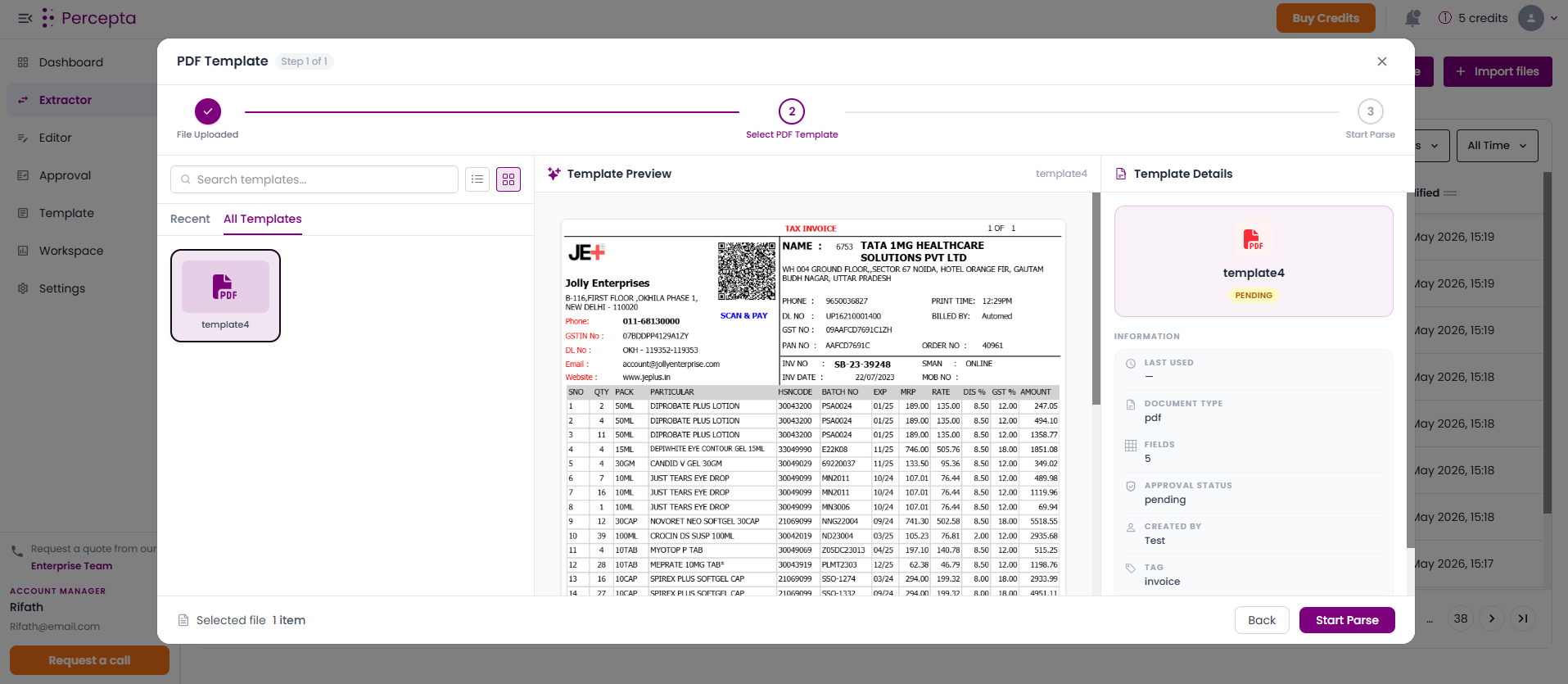Click the credits info icon
The width and height of the screenshot is (1568, 684).
click(x=1445, y=18)
